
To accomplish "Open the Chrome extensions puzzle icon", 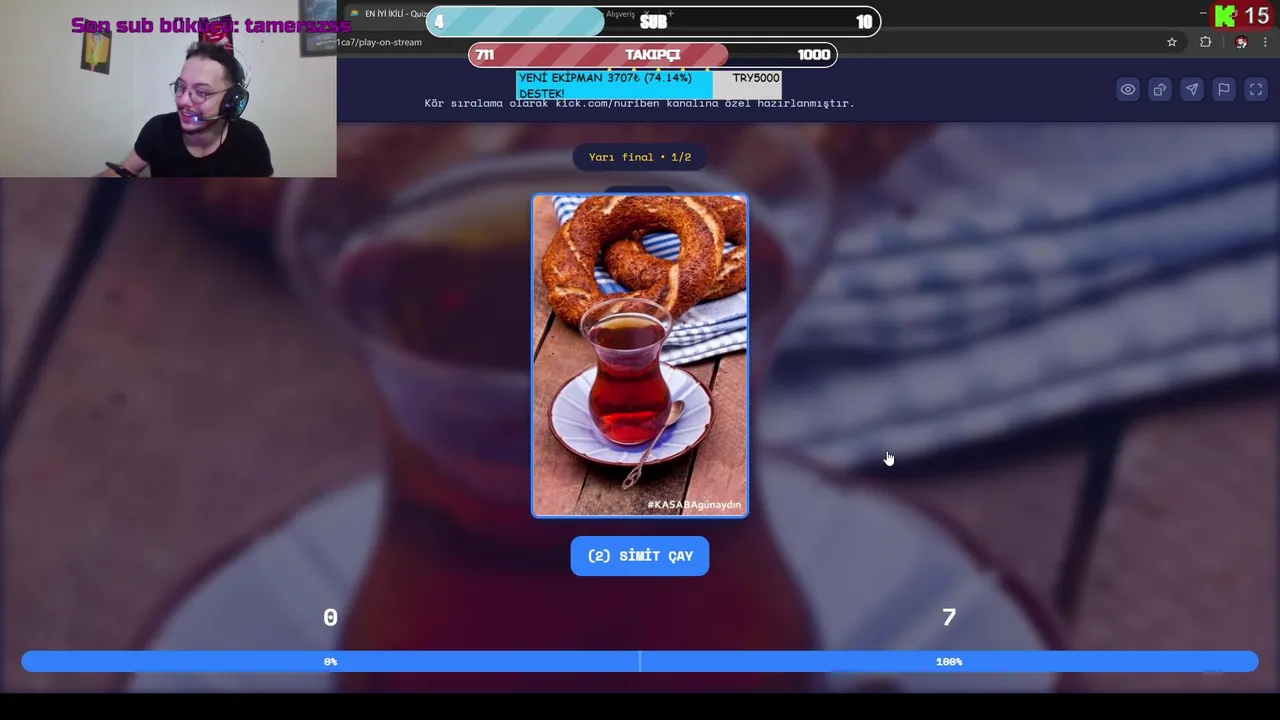I will [1205, 42].
